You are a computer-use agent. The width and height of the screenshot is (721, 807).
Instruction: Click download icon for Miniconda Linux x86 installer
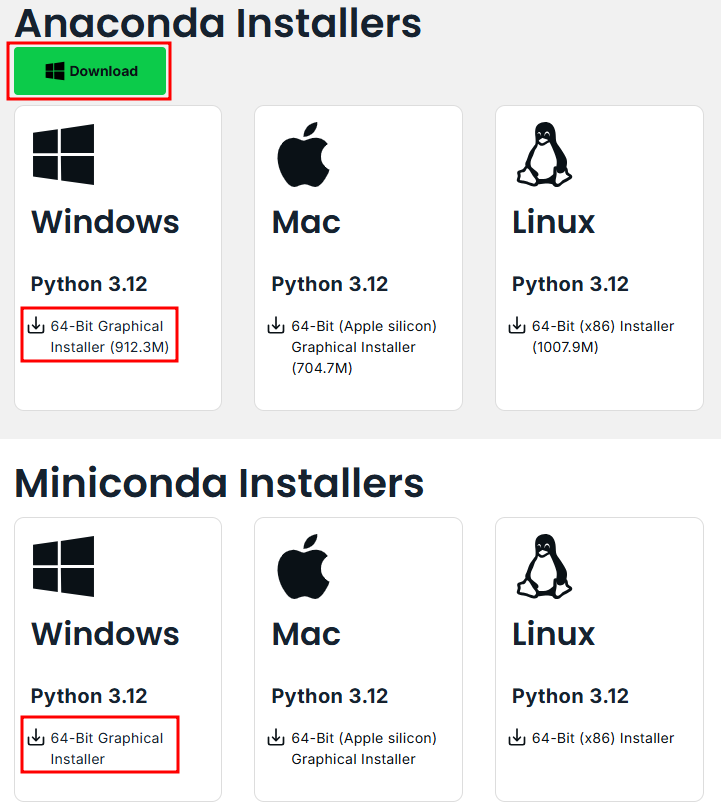(517, 737)
